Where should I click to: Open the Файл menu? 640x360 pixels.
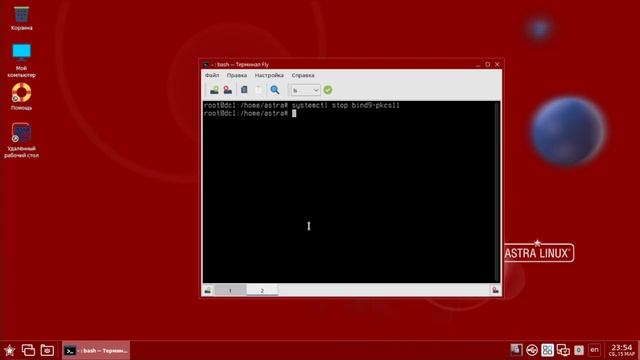(212, 76)
